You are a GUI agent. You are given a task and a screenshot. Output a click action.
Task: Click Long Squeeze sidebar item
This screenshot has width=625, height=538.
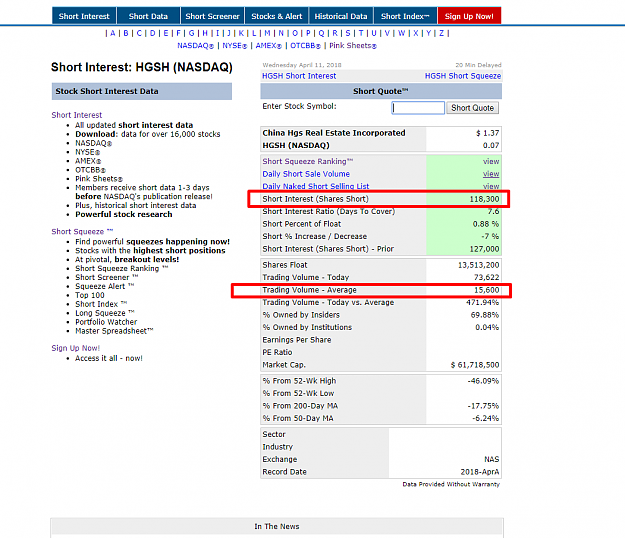point(105,313)
